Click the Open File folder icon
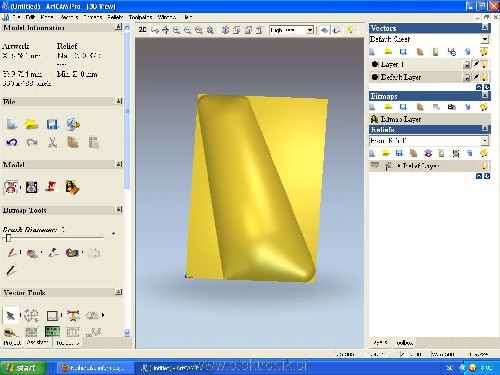This screenshot has width=500, height=375. pos(32,124)
